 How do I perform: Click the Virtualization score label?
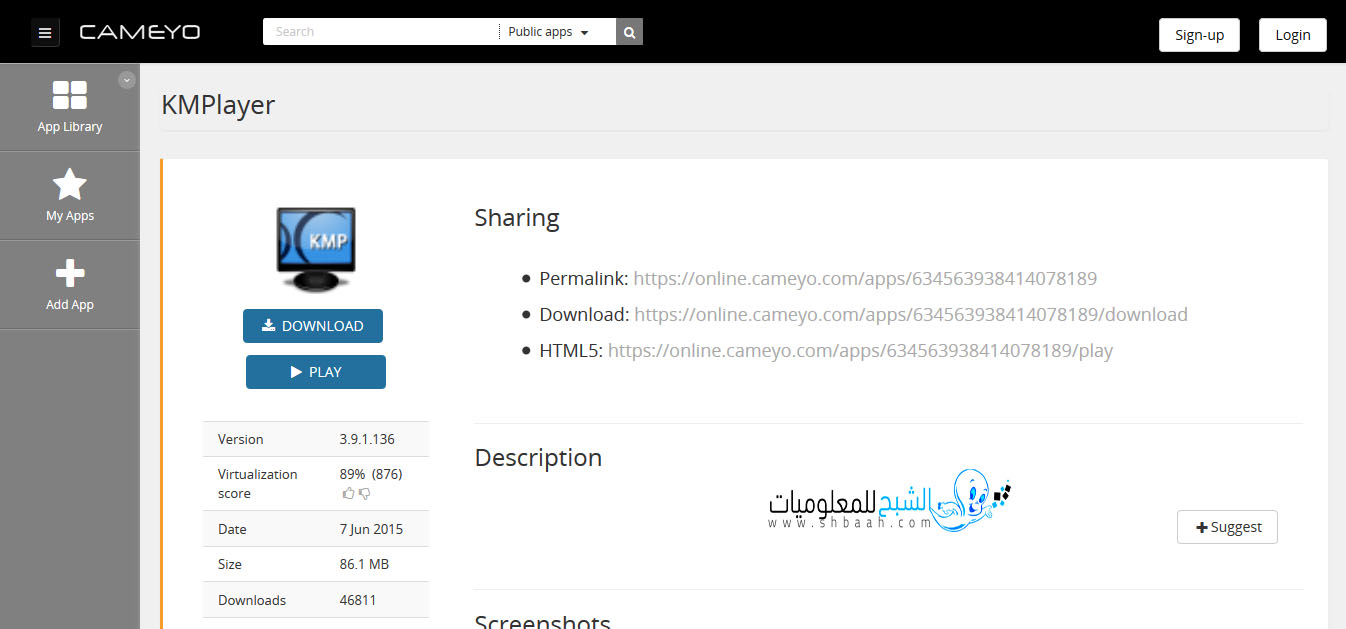tap(258, 484)
